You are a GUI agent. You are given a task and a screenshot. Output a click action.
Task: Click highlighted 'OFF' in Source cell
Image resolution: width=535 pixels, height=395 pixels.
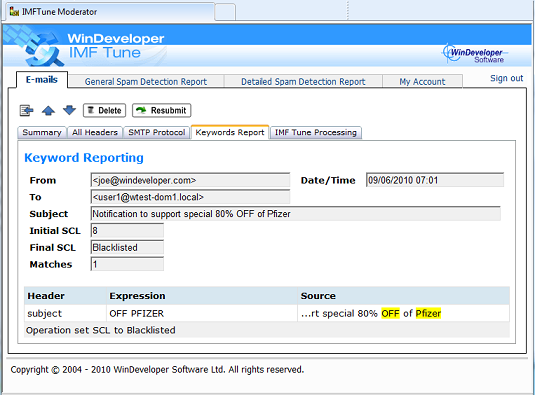(x=390, y=313)
